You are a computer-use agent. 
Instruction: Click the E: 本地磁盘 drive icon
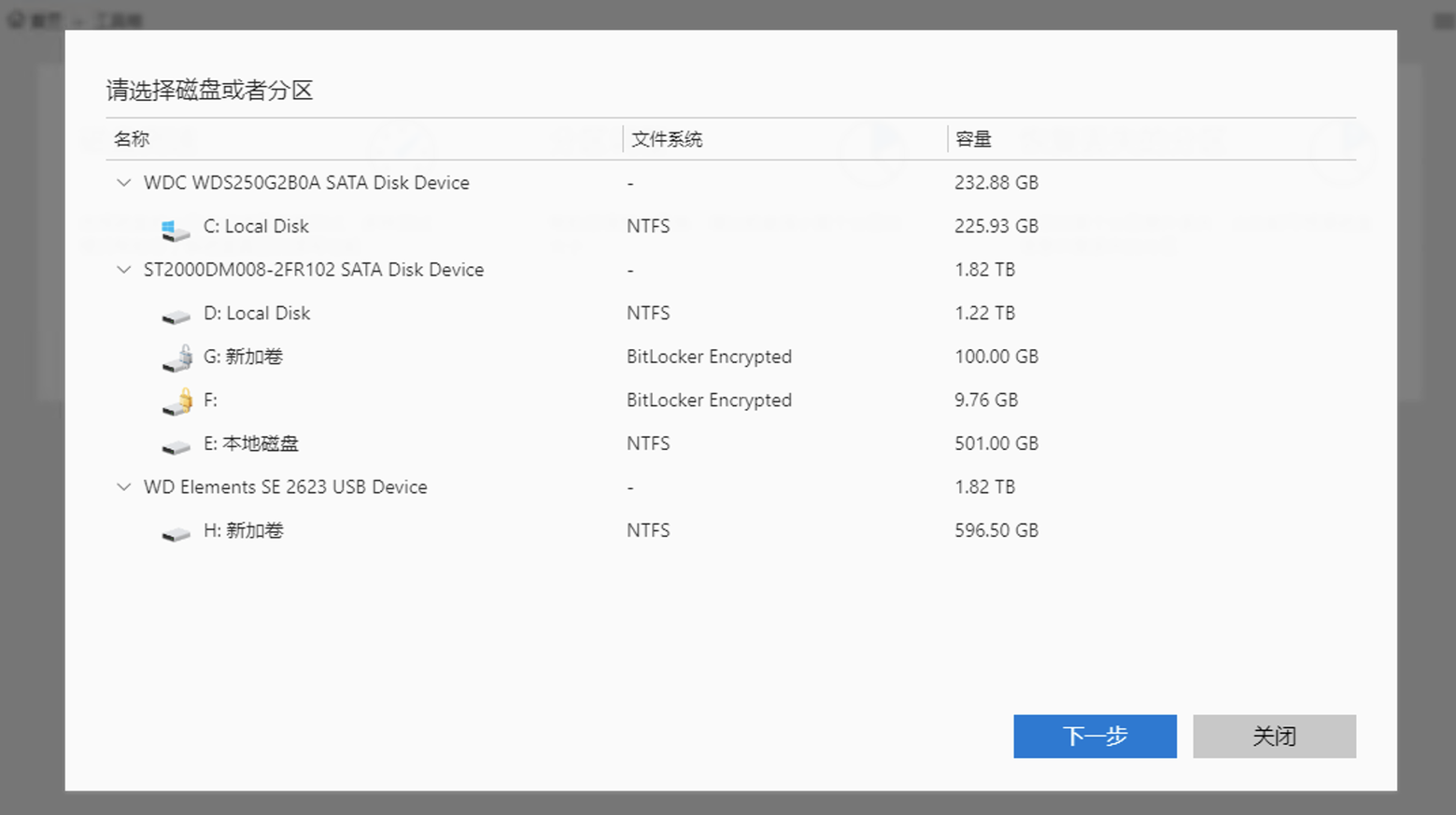click(x=176, y=448)
